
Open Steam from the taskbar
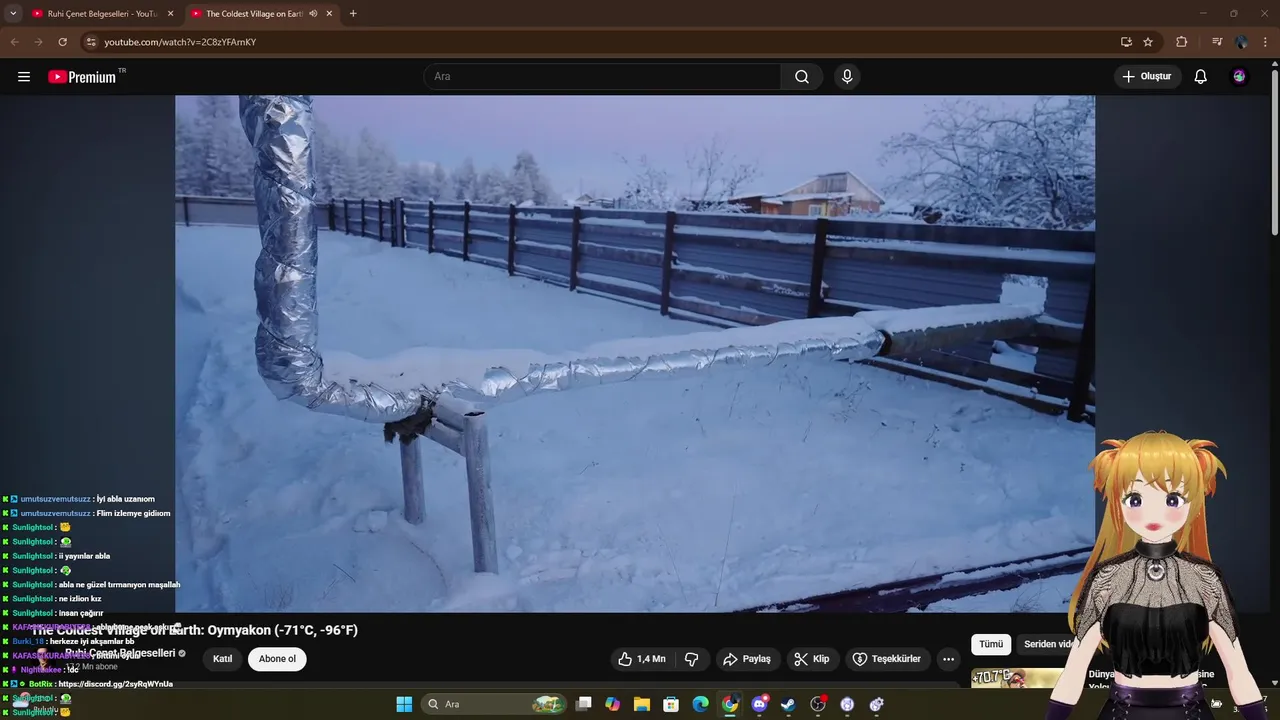(788, 704)
